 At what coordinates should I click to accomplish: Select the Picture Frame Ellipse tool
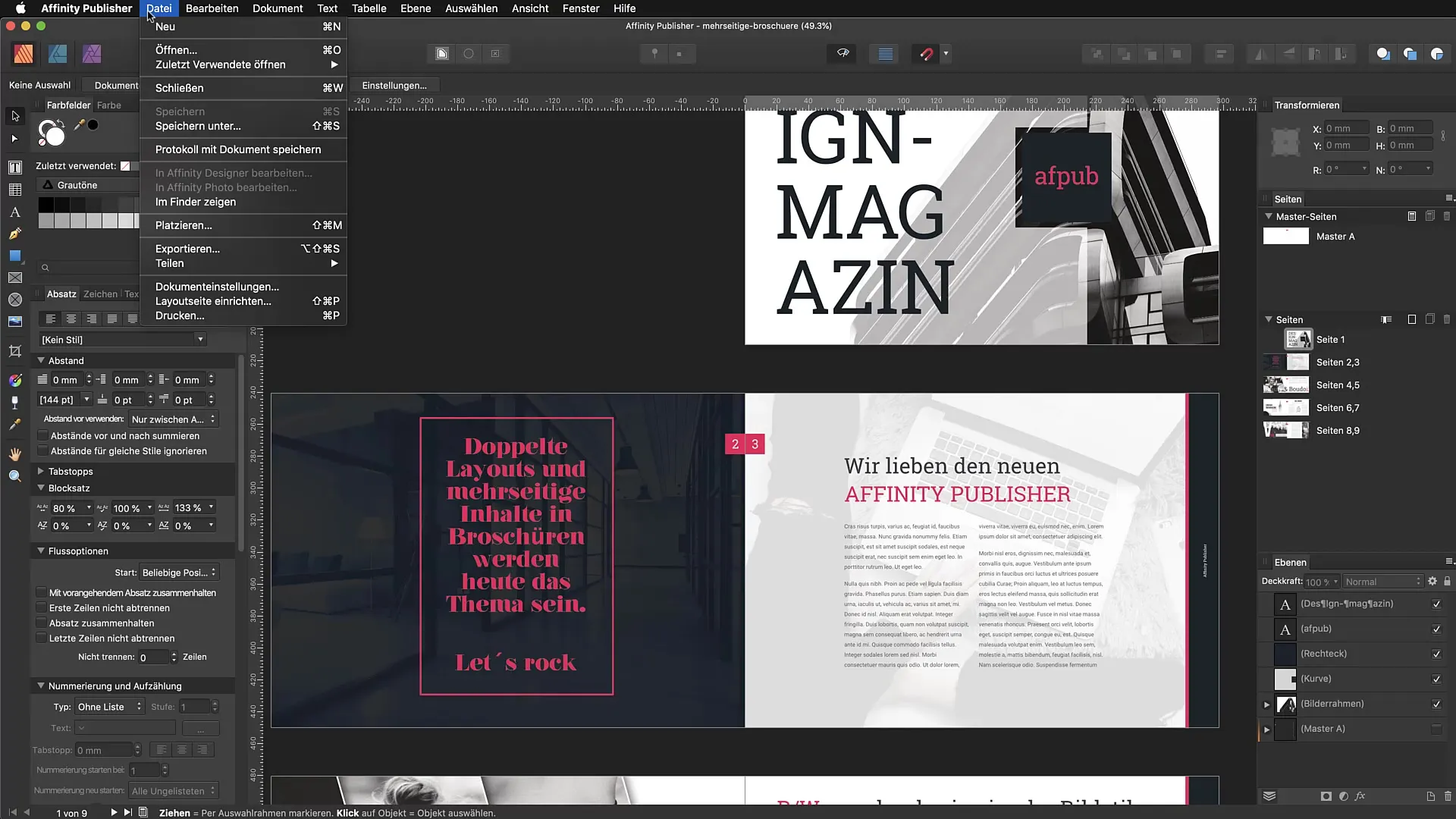[15, 300]
